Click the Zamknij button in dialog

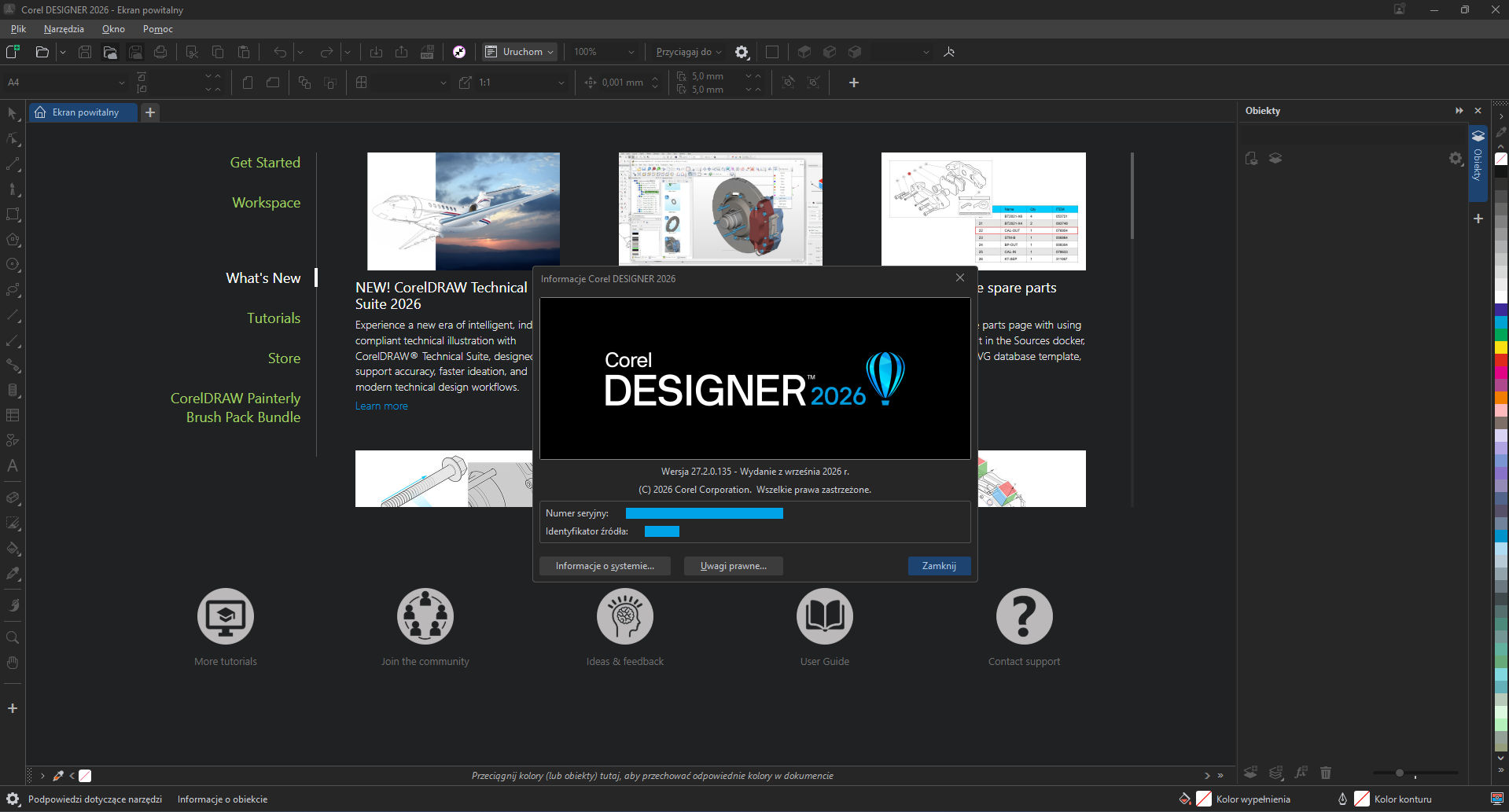pyautogui.click(x=939, y=566)
